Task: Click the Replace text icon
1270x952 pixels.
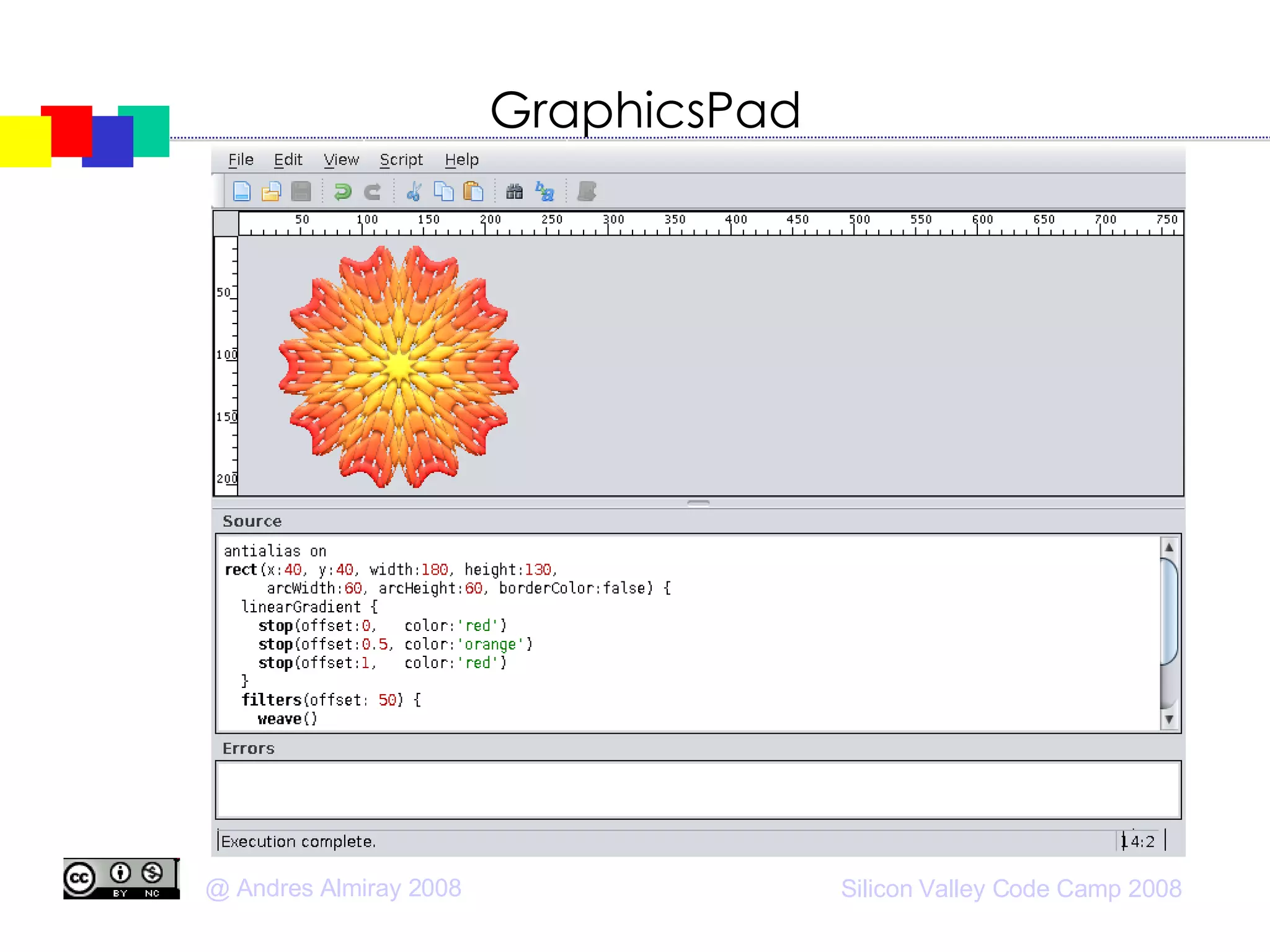Action: (544, 192)
